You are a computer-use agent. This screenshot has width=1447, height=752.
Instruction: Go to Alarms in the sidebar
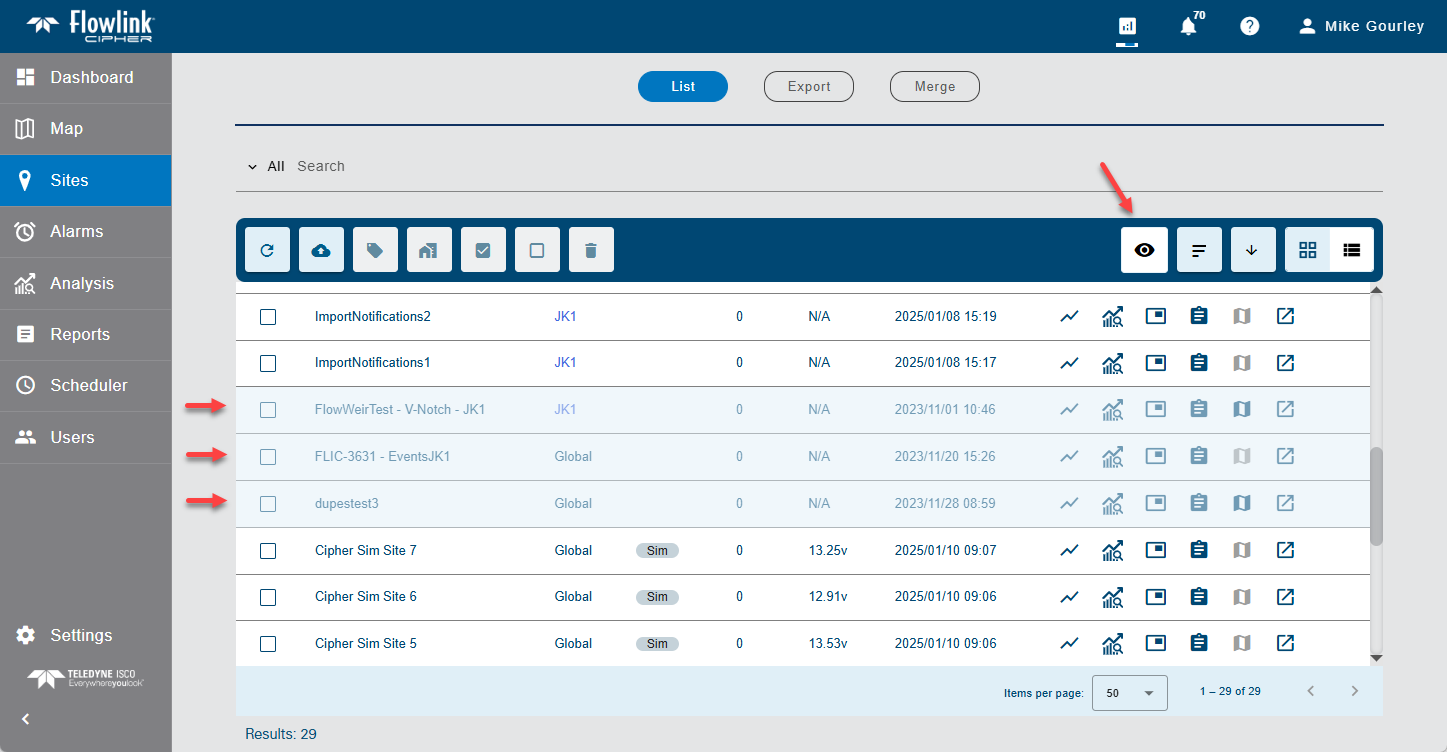(x=76, y=232)
